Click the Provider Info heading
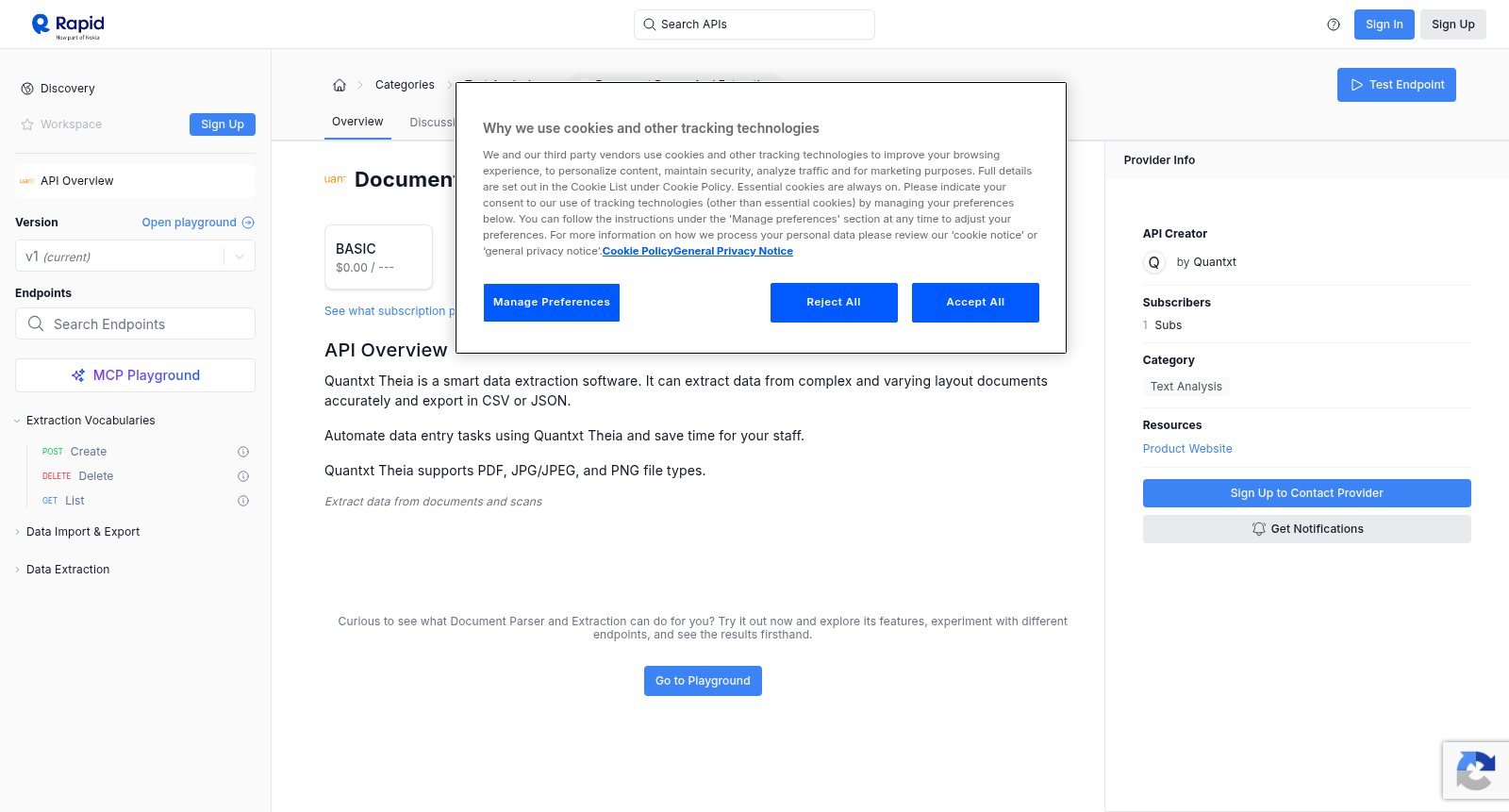The image size is (1509, 812). click(1159, 160)
